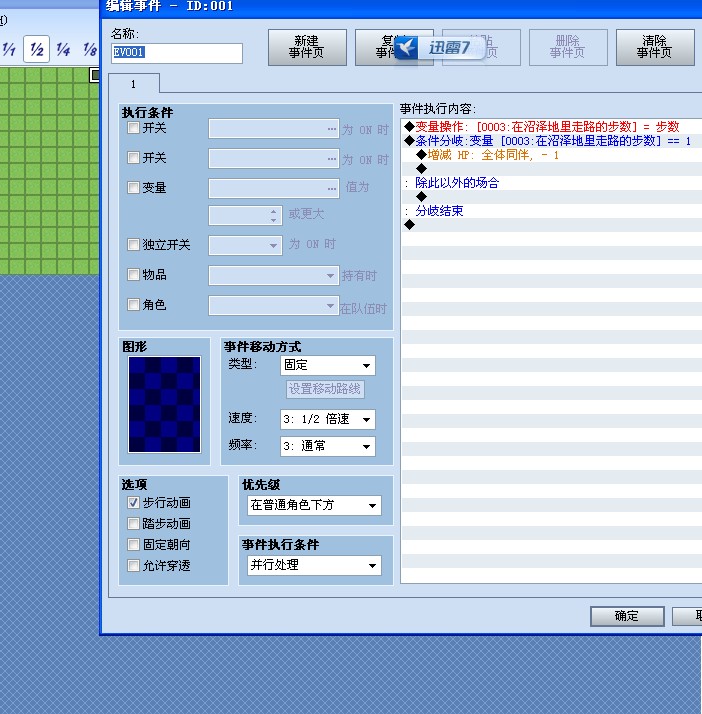Check the 固定朝向 option

(133, 545)
